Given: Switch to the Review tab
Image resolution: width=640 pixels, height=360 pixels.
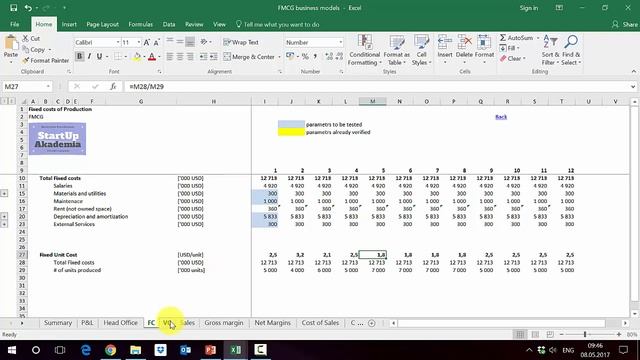Looking at the screenshot, I should (x=194, y=24).
